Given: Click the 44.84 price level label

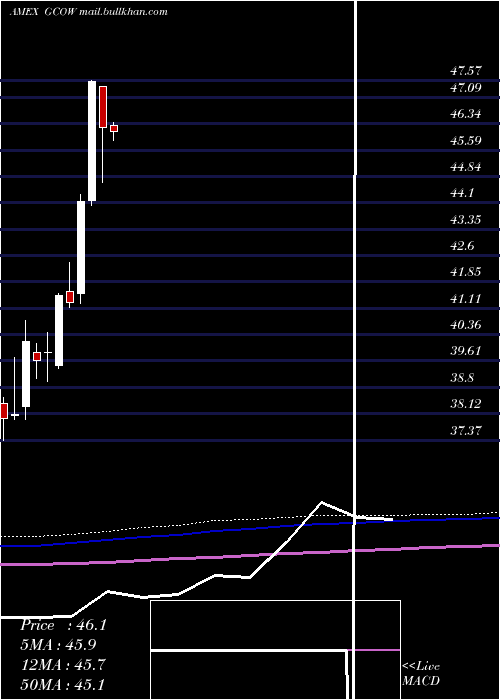Looking at the screenshot, I should (466, 167).
